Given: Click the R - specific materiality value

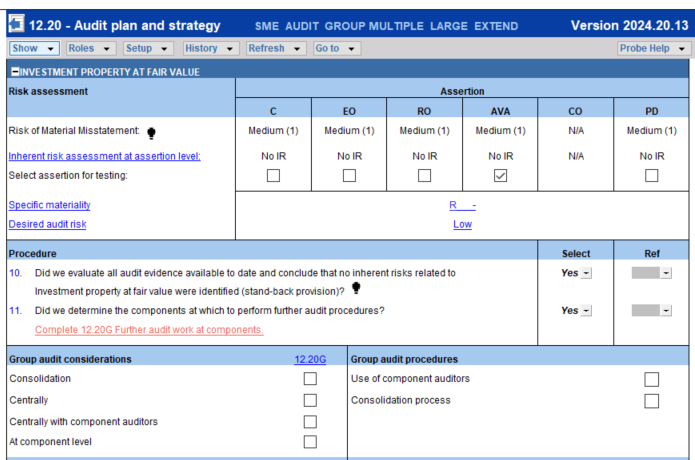Looking at the screenshot, I should point(462,205).
